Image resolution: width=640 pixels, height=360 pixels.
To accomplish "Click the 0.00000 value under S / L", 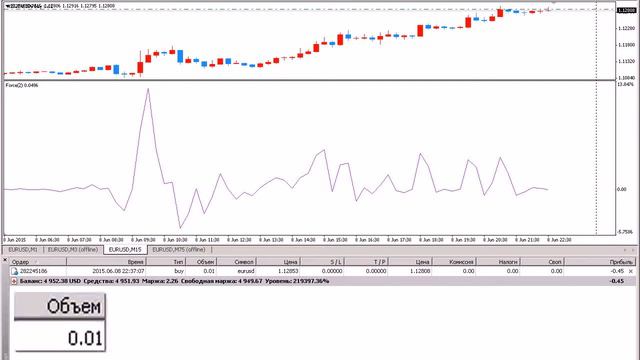I will [332, 271].
